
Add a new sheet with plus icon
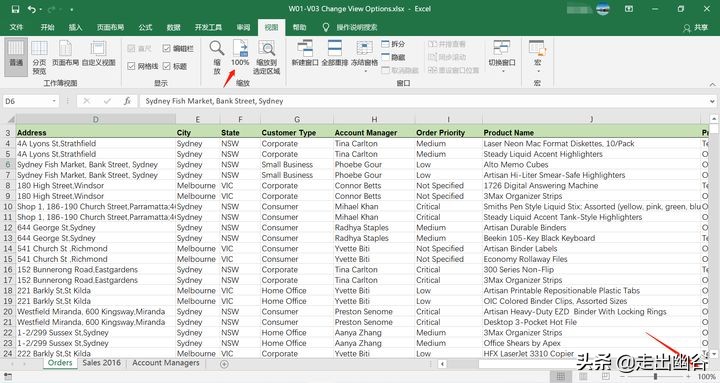224,364
